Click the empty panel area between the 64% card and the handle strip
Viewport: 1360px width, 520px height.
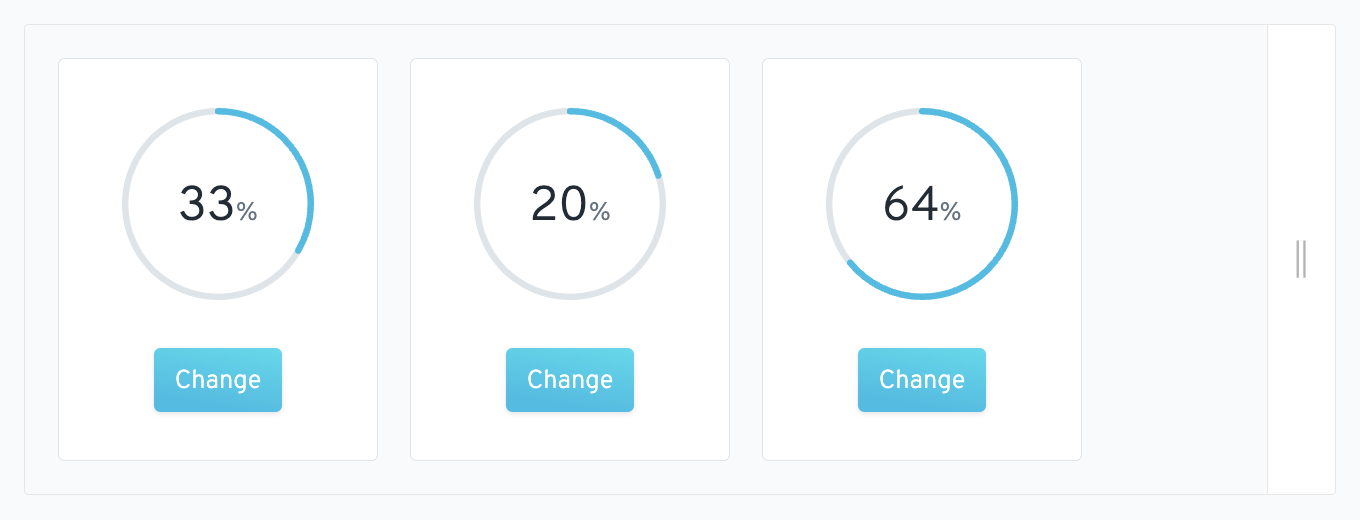(1174, 259)
